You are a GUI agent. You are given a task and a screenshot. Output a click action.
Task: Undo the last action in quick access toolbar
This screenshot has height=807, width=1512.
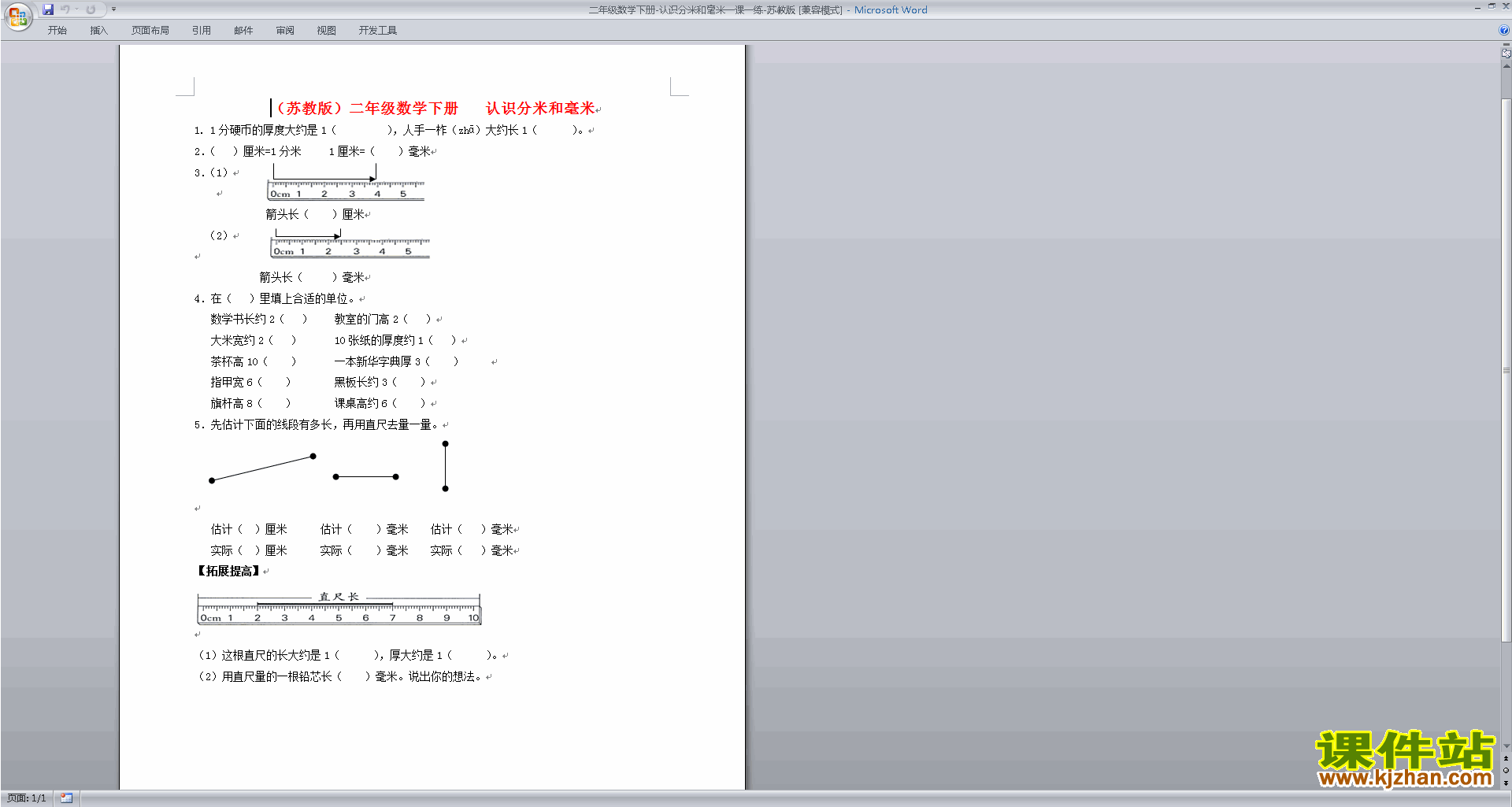tap(65, 9)
